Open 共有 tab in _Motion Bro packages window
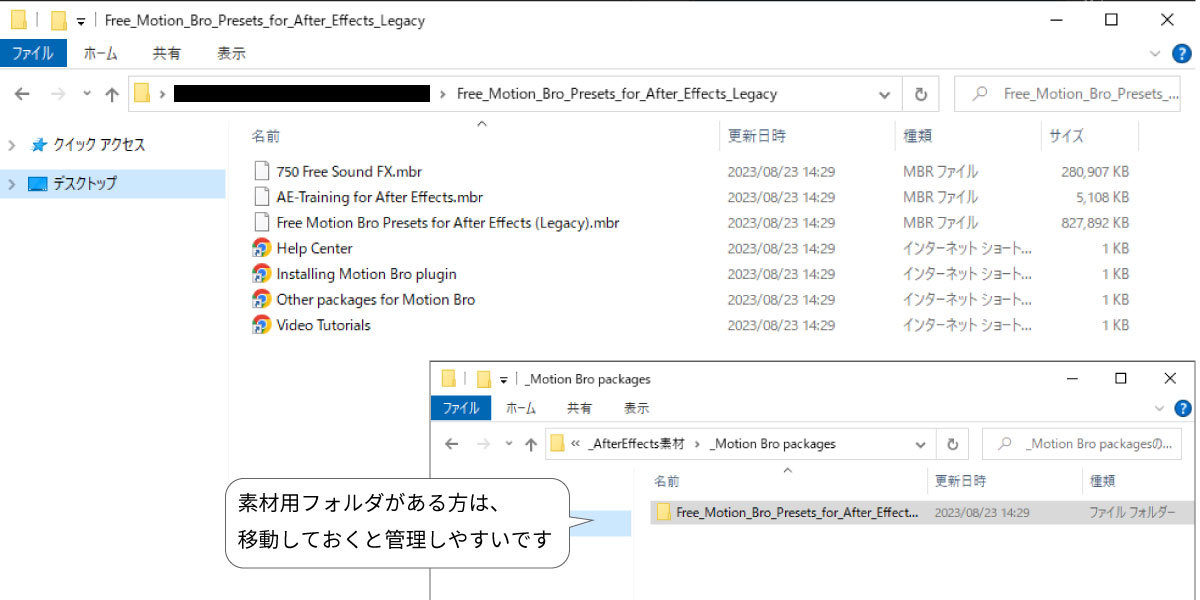The image size is (1200, 600). [x=579, y=408]
